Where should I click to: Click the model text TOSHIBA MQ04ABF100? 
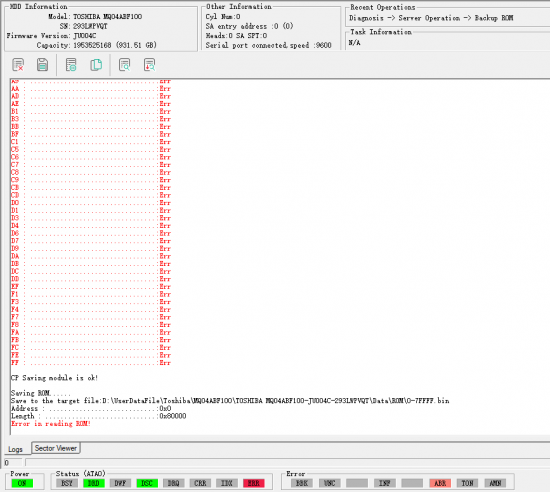click(108, 16)
